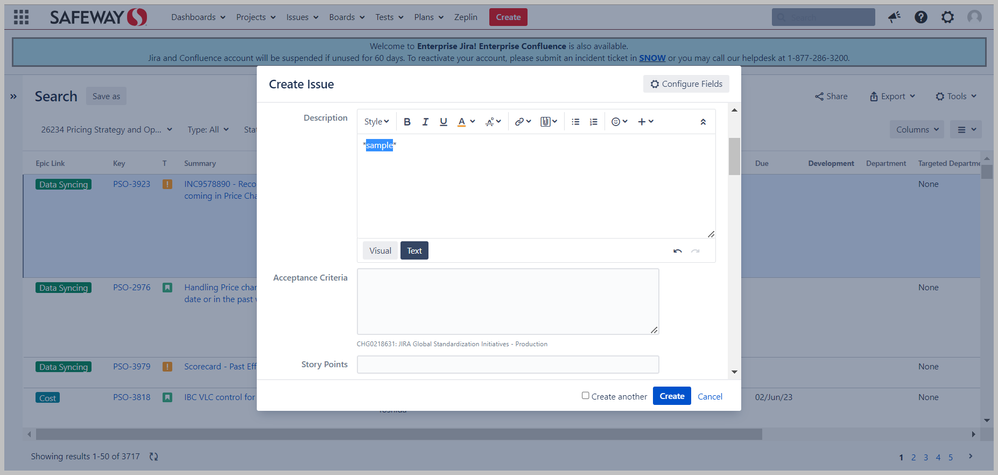
Task: Apply underline formatting in Description
Action: pyautogui.click(x=444, y=122)
